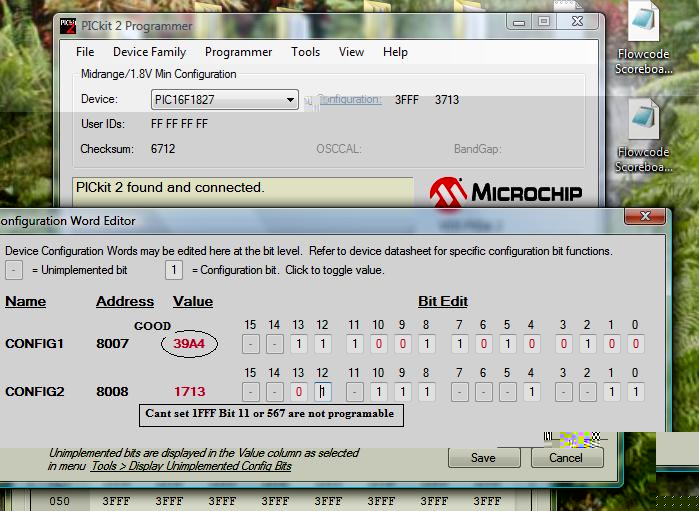The image size is (699, 511).
Task: Toggle CONFIG2 bit 8
Action: click(427, 392)
